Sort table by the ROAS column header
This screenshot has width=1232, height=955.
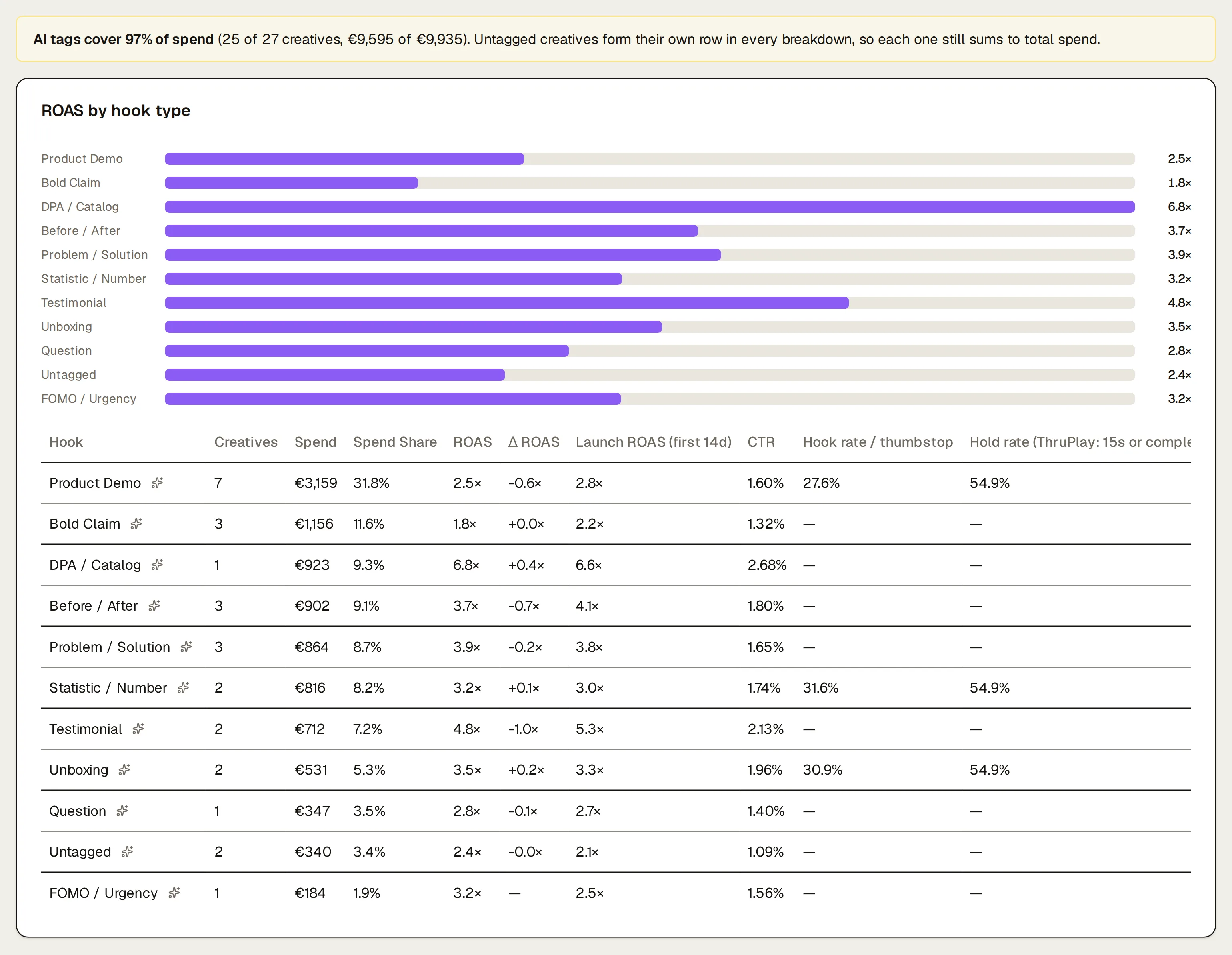(473, 442)
